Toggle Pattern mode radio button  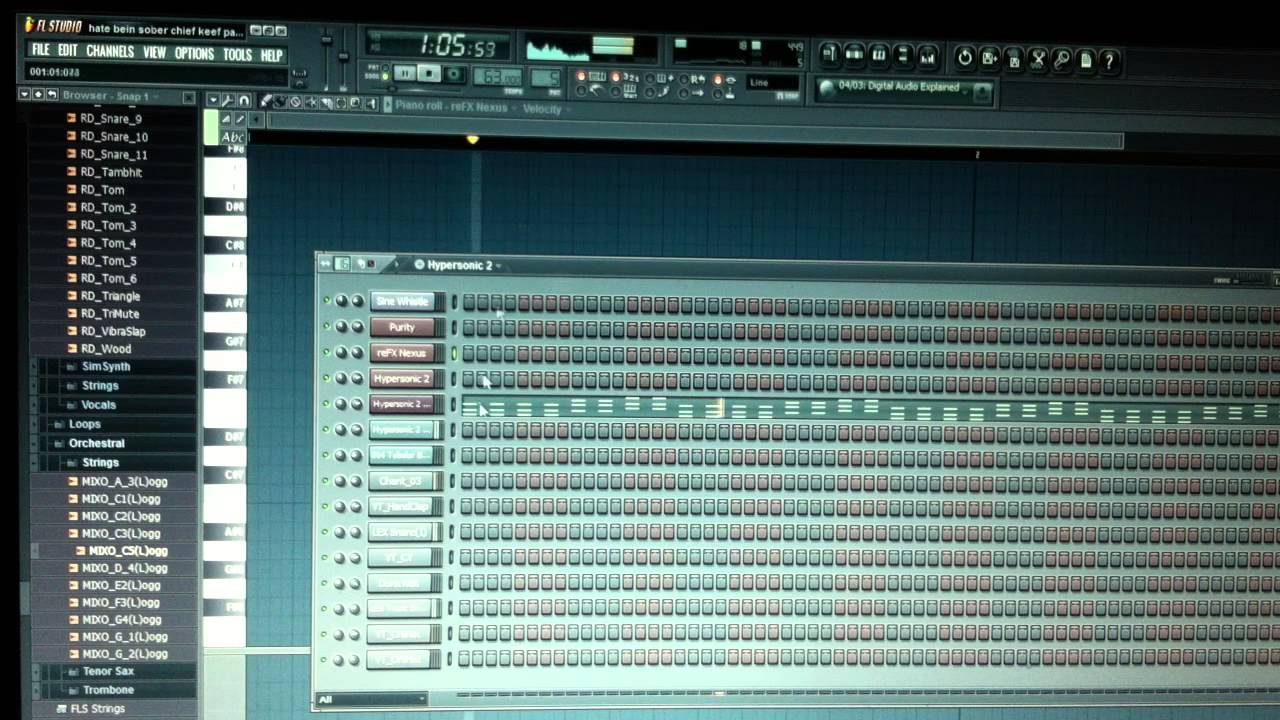point(385,67)
